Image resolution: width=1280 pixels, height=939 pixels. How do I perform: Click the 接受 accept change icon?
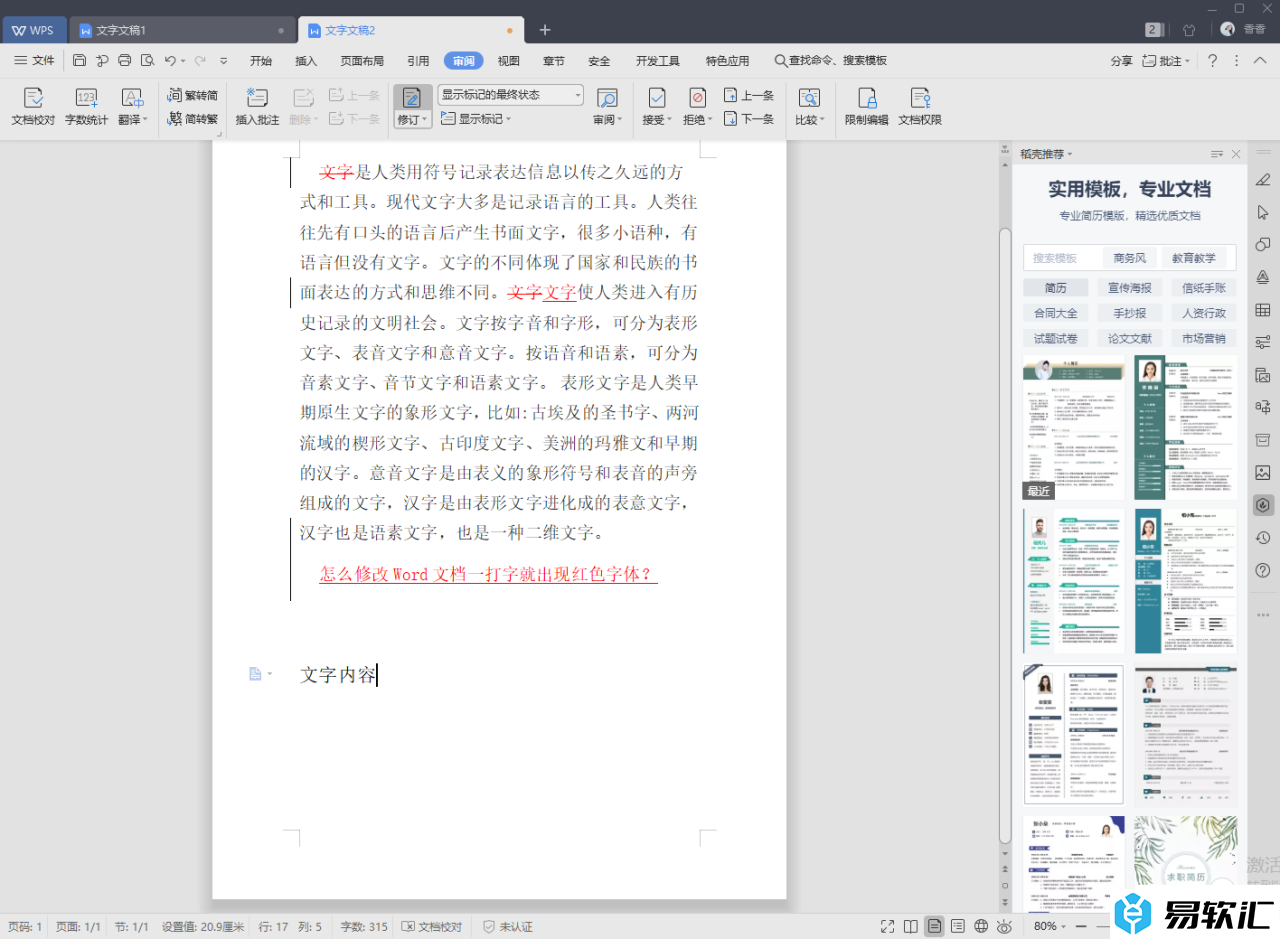point(657,98)
